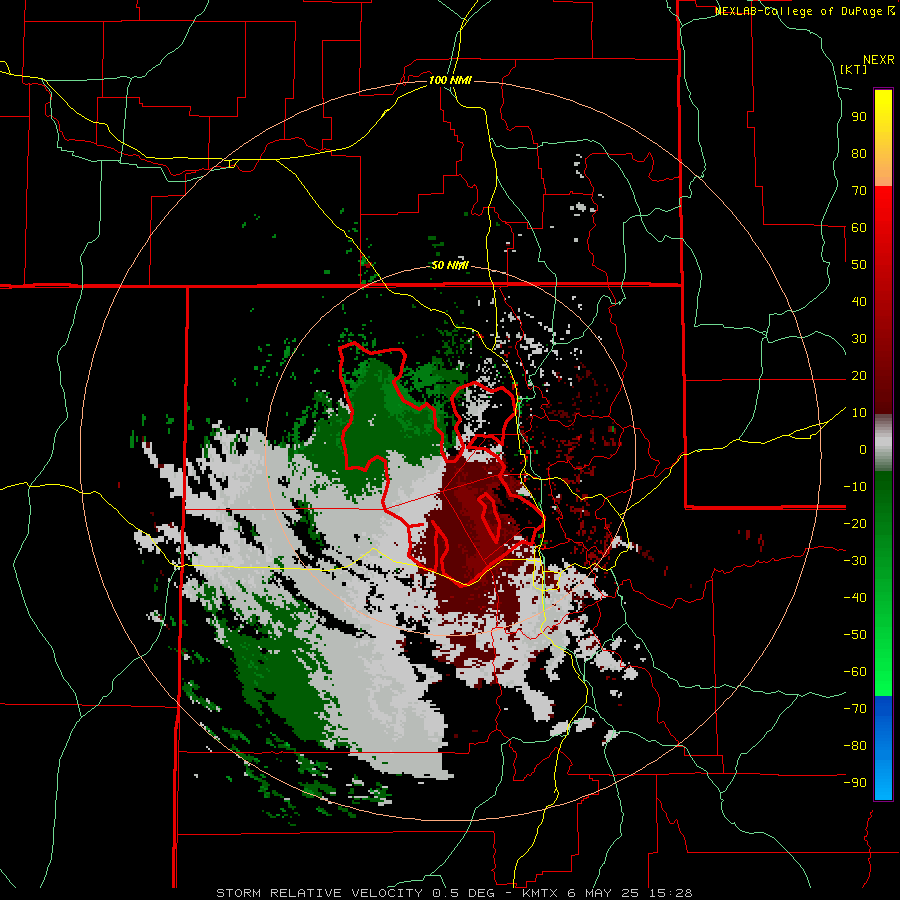
Task: Click the 60 value on velocity scale
Action: [x=859, y=227]
